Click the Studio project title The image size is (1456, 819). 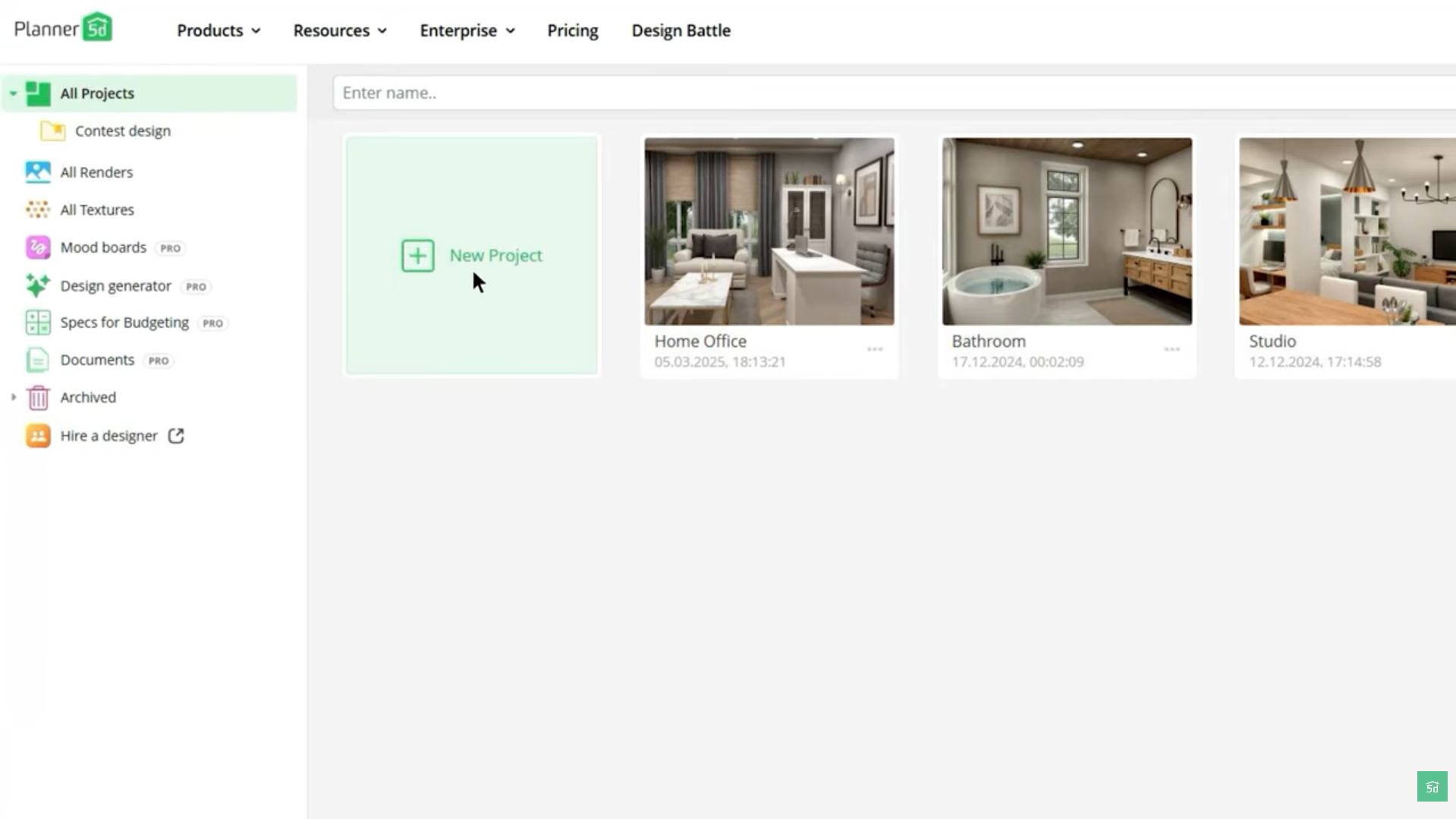pos(1272,342)
